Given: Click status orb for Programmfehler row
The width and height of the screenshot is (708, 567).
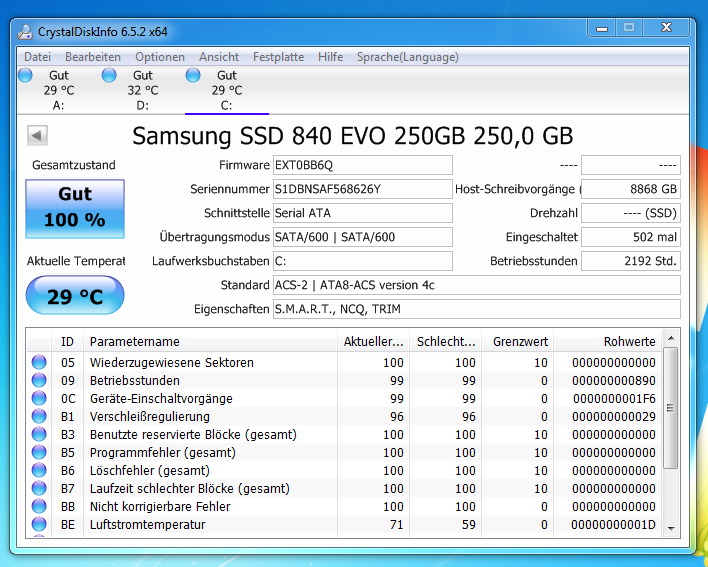Looking at the screenshot, I should point(39,452).
